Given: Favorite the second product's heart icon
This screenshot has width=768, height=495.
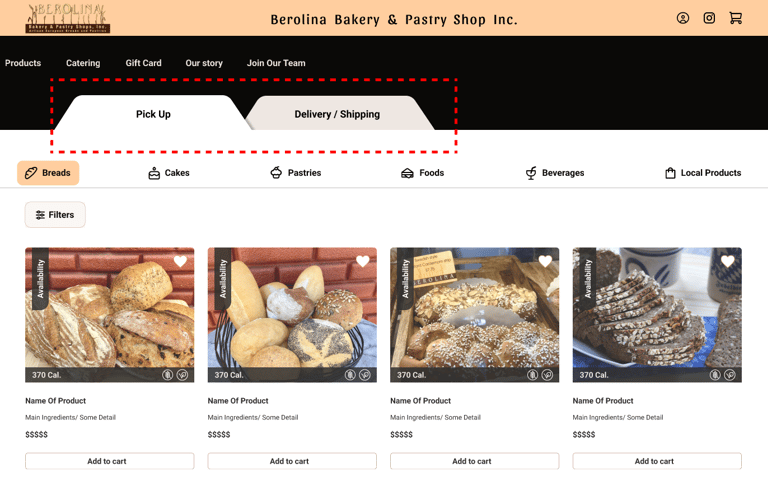Looking at the screenshot, I should pos(363,261).
